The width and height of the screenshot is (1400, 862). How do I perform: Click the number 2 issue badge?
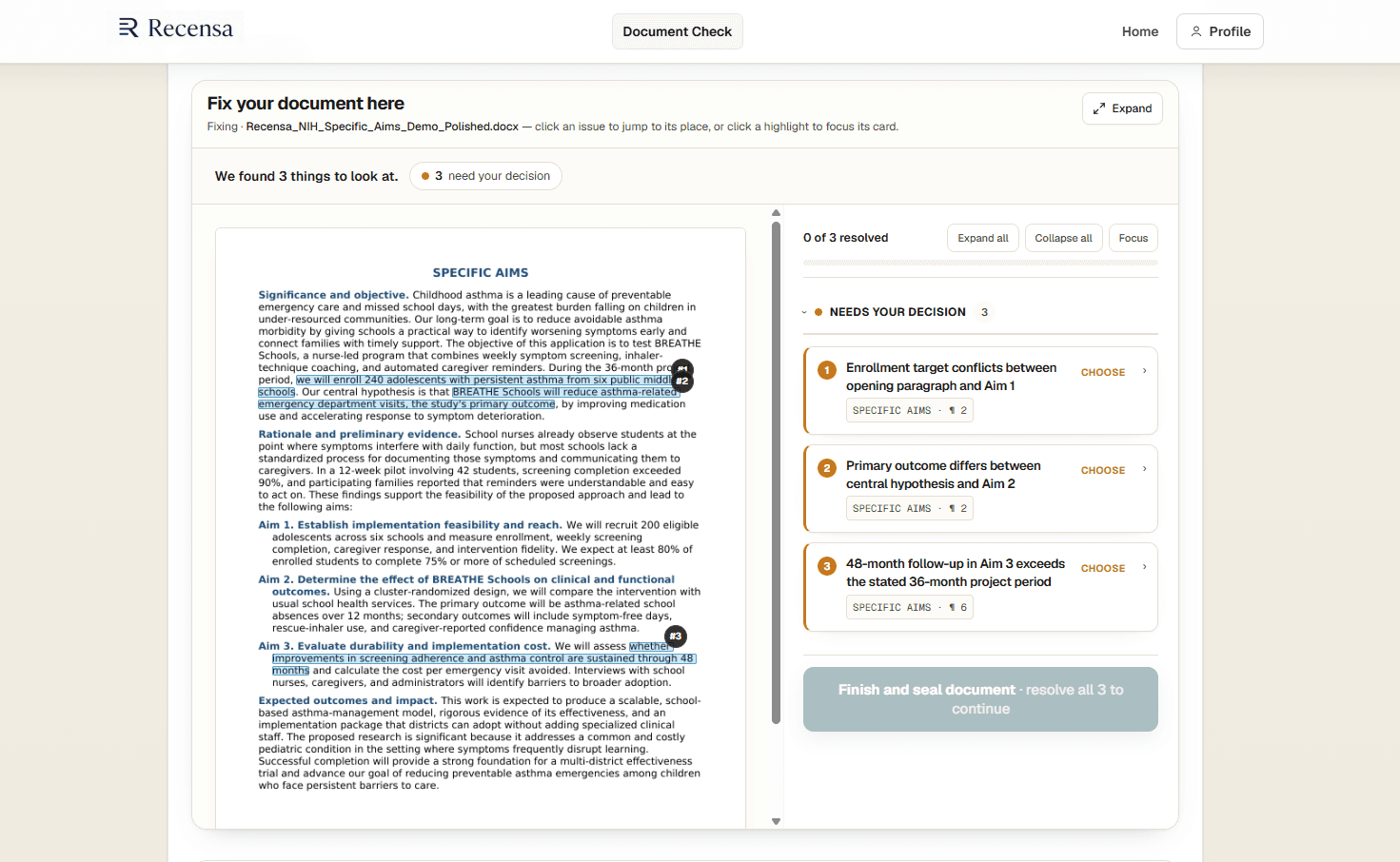[827, 468]
